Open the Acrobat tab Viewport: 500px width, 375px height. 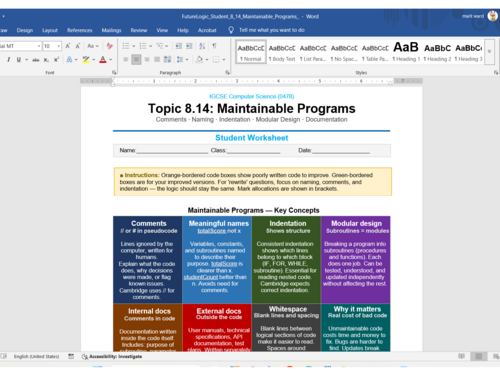[207, 30]
